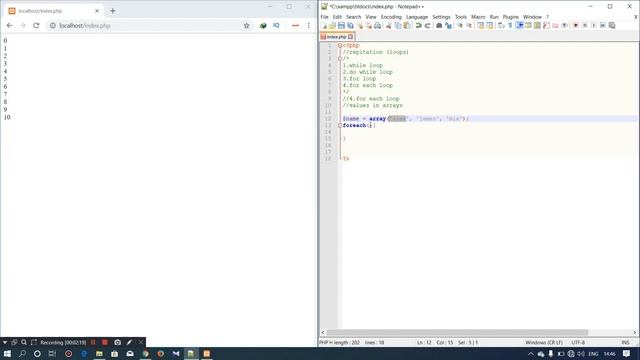Image resolution: width=640 pixels, height=360 pixels.
Task: Click the Paste icon in Notepad++ toolbar
Action: click(407, 26)
